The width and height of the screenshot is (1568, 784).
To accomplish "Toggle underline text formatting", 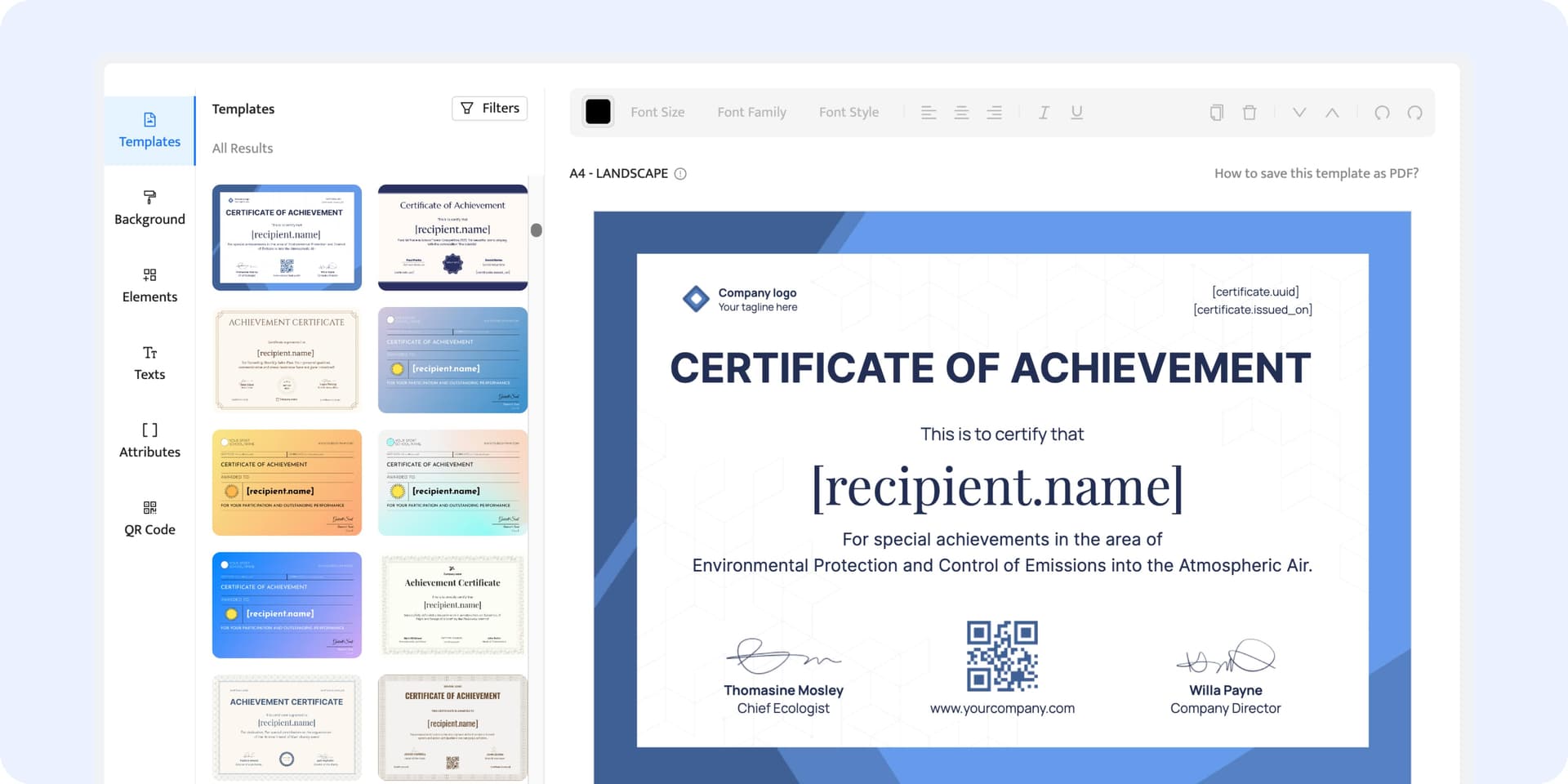I will 1076,113.
